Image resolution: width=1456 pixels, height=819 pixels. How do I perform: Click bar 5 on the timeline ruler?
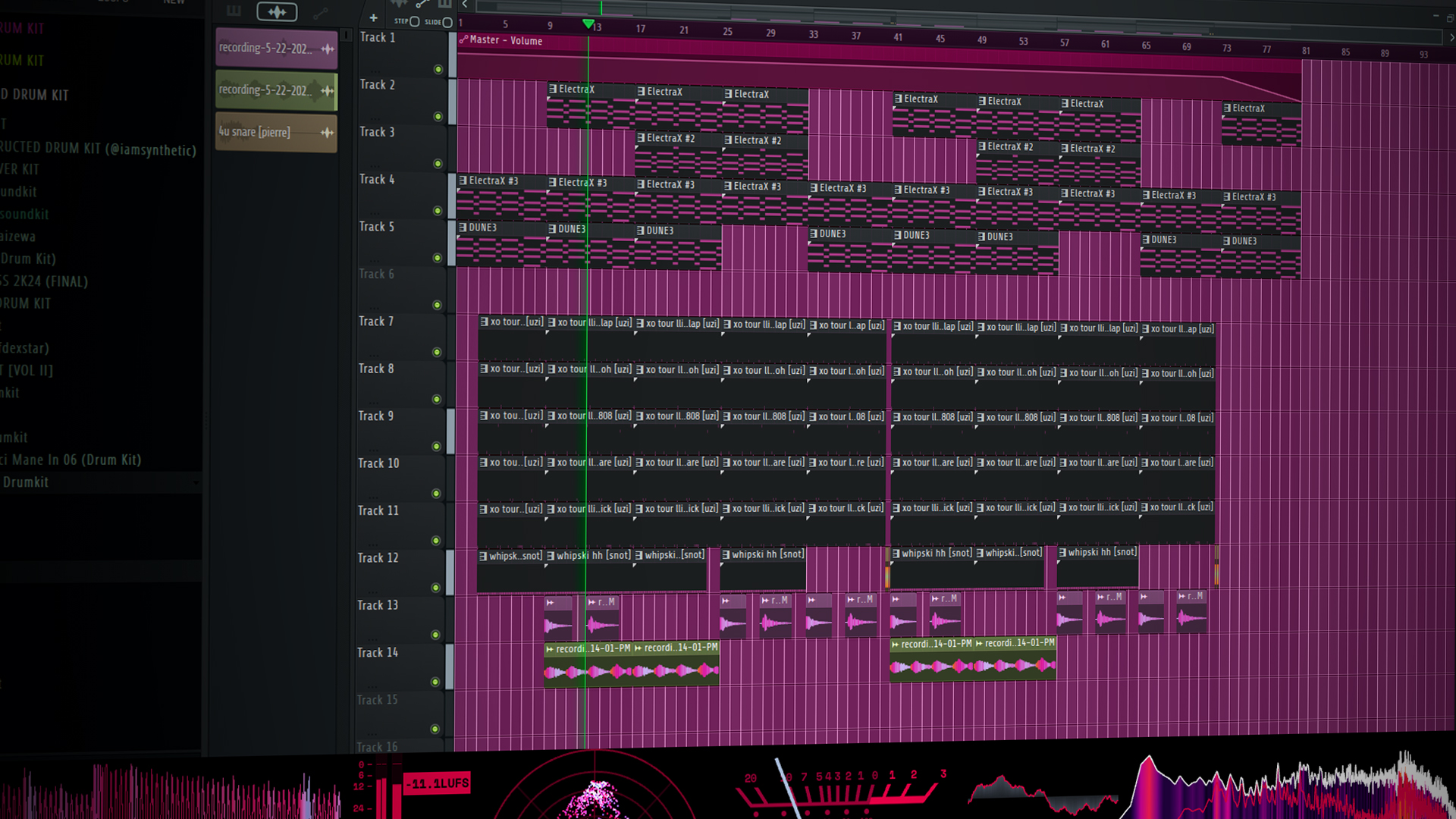506,24
